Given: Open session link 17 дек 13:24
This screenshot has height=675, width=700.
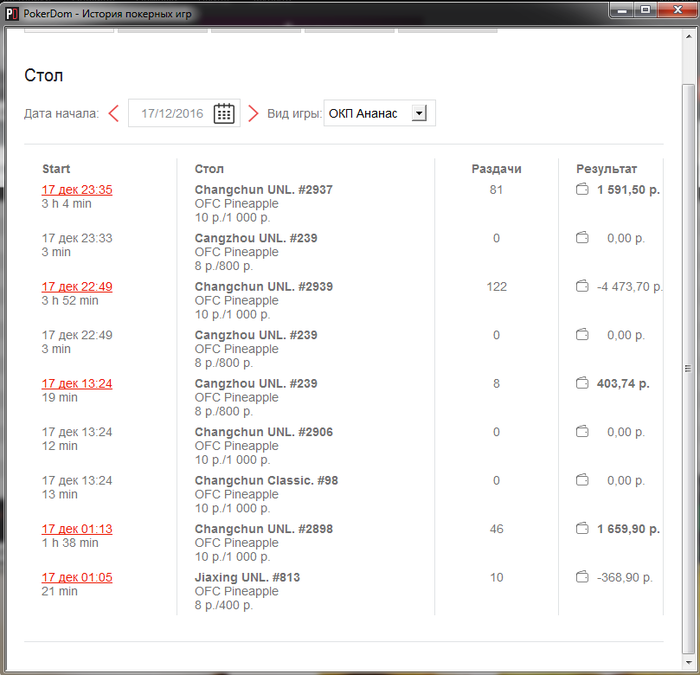Looking at the screenshot, I should click(x=77, y=383).
